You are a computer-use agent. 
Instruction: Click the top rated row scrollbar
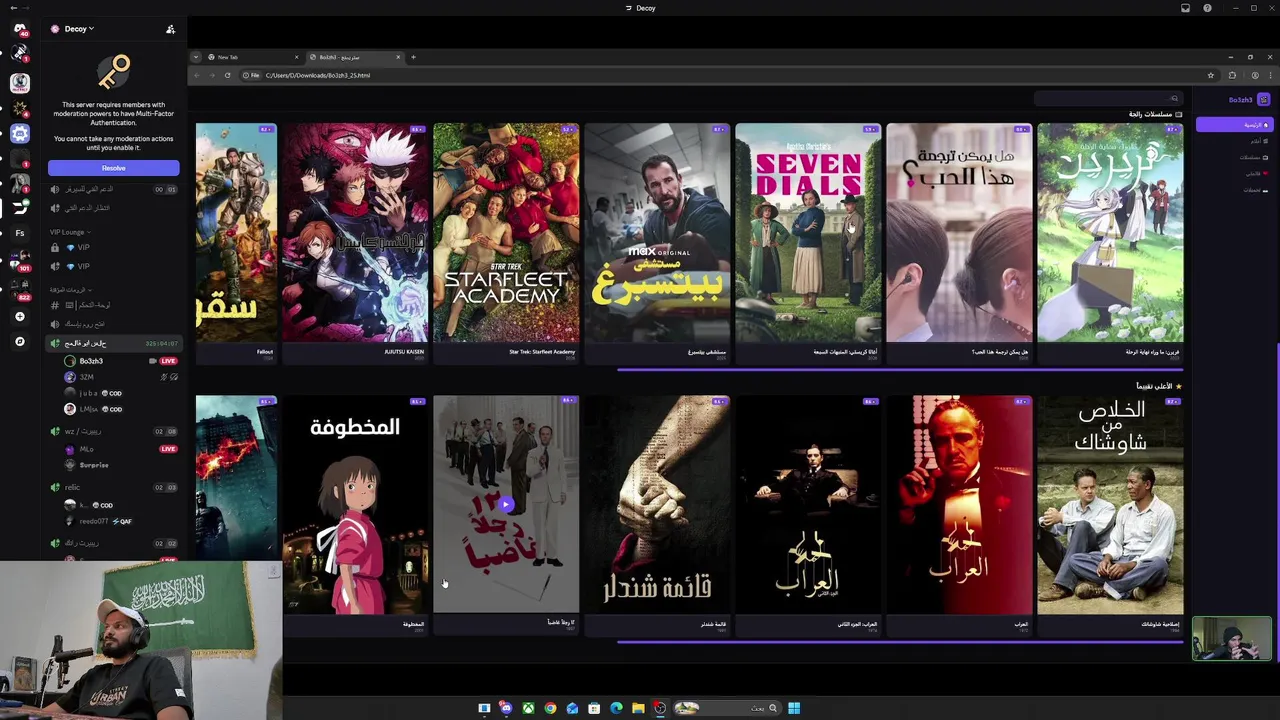click(900, 642)
